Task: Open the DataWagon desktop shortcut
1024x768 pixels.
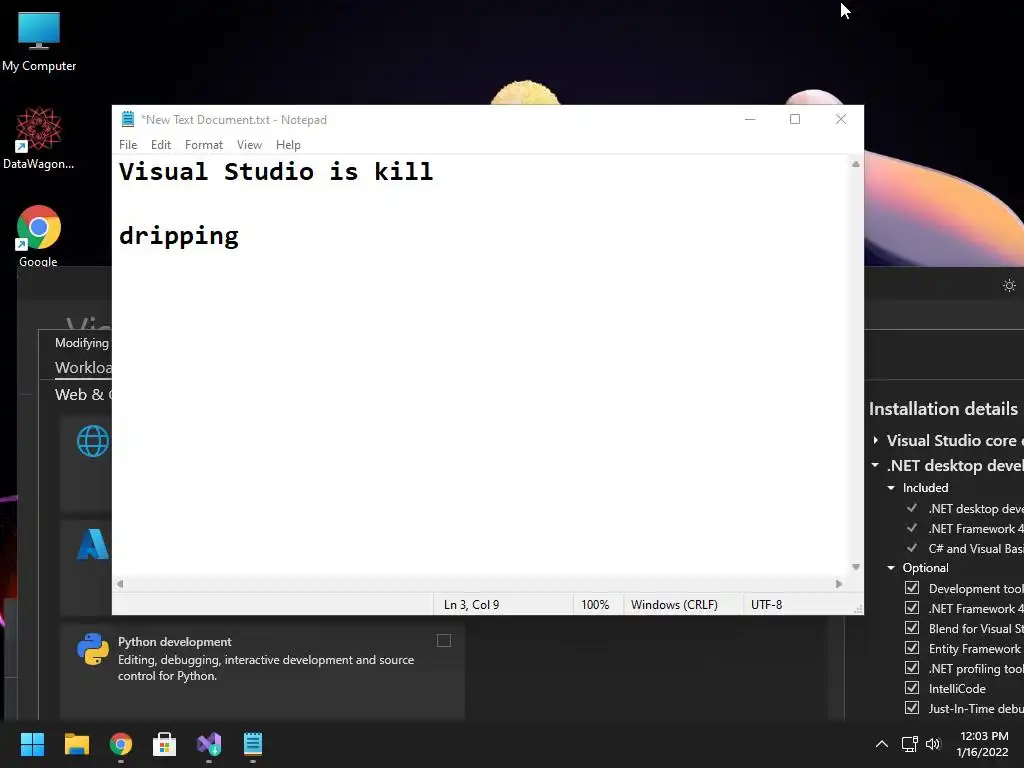Action: [x=39, y=138]
